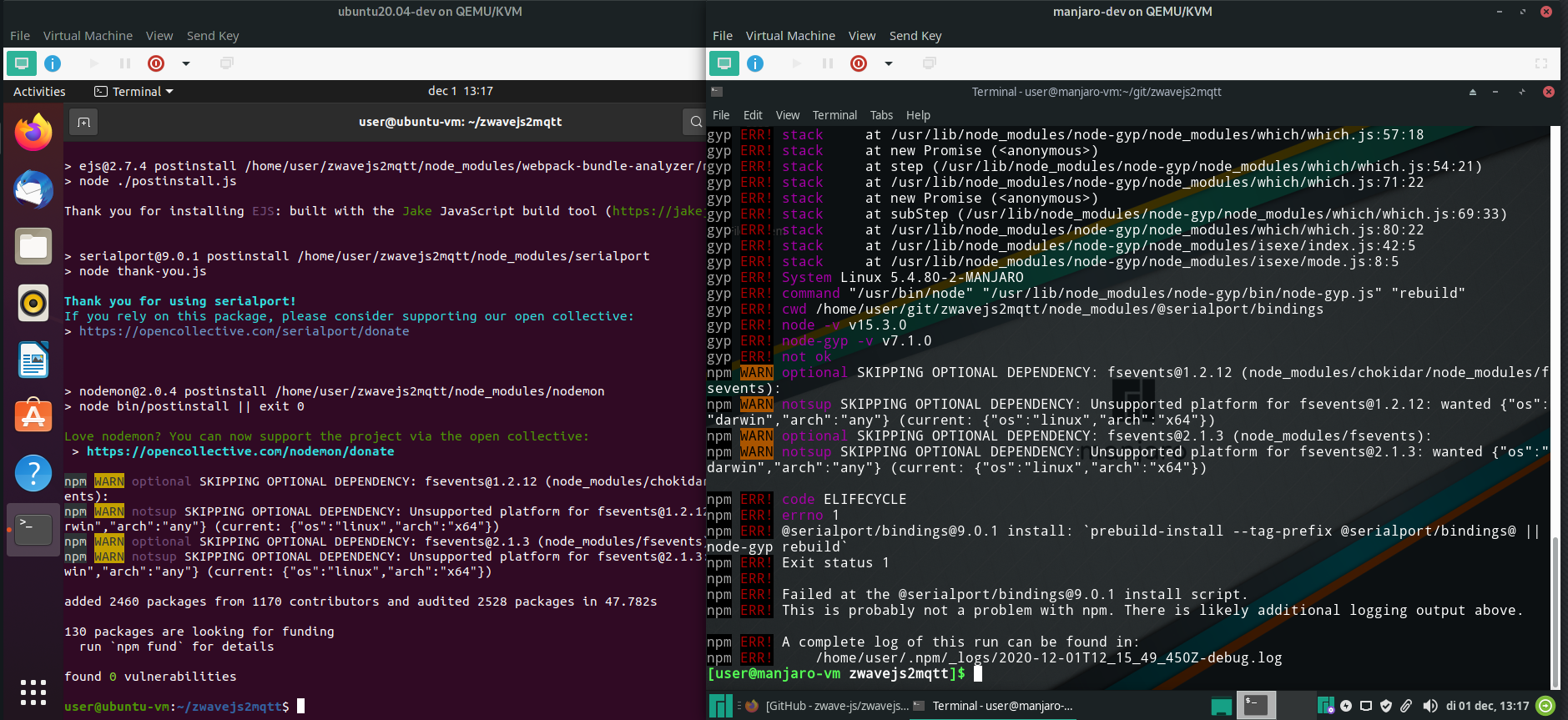Show graphical console in ubuntu VM window

(x=22, y=63)
